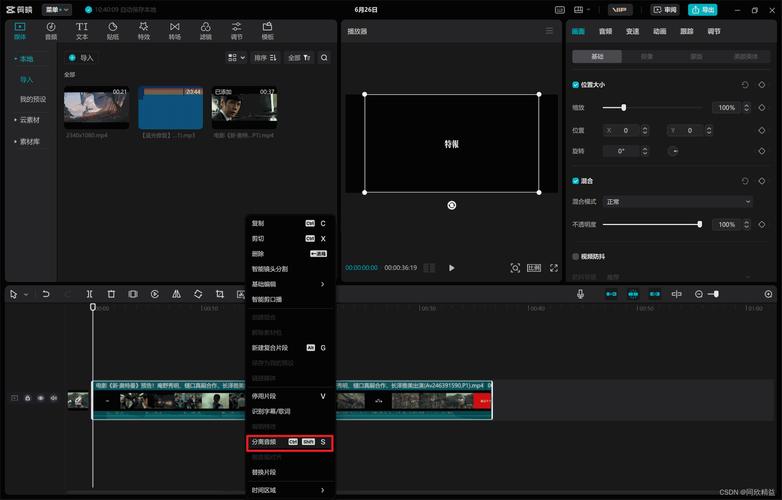Open the Effects (特效) panel
The height and width of the screenshot is (500, 782).
pyautogui.click(x=143, y=30)
